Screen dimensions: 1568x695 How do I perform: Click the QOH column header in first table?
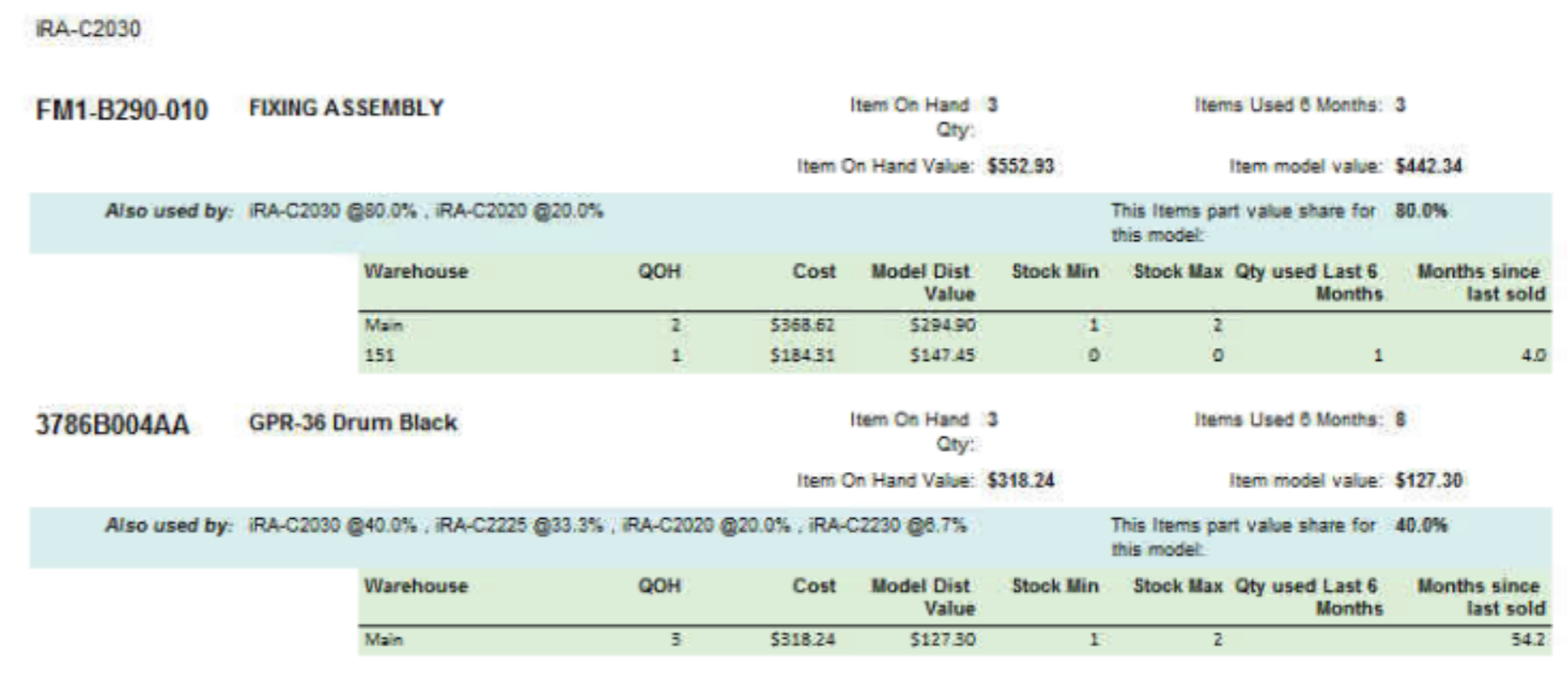pyautogui.click(x=660, y=272)
